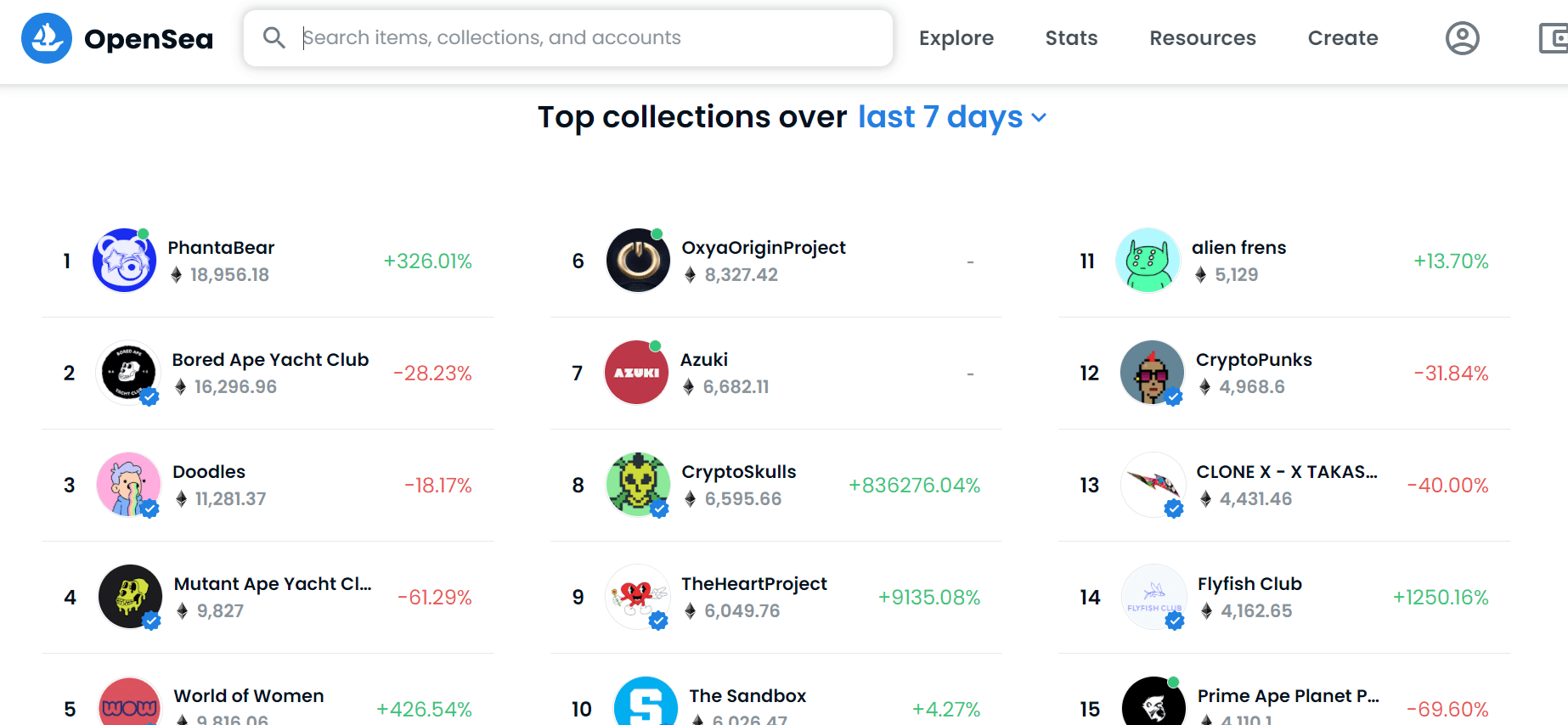Open the red Azuki avatar
The image size is (1568, 725).
636,373
